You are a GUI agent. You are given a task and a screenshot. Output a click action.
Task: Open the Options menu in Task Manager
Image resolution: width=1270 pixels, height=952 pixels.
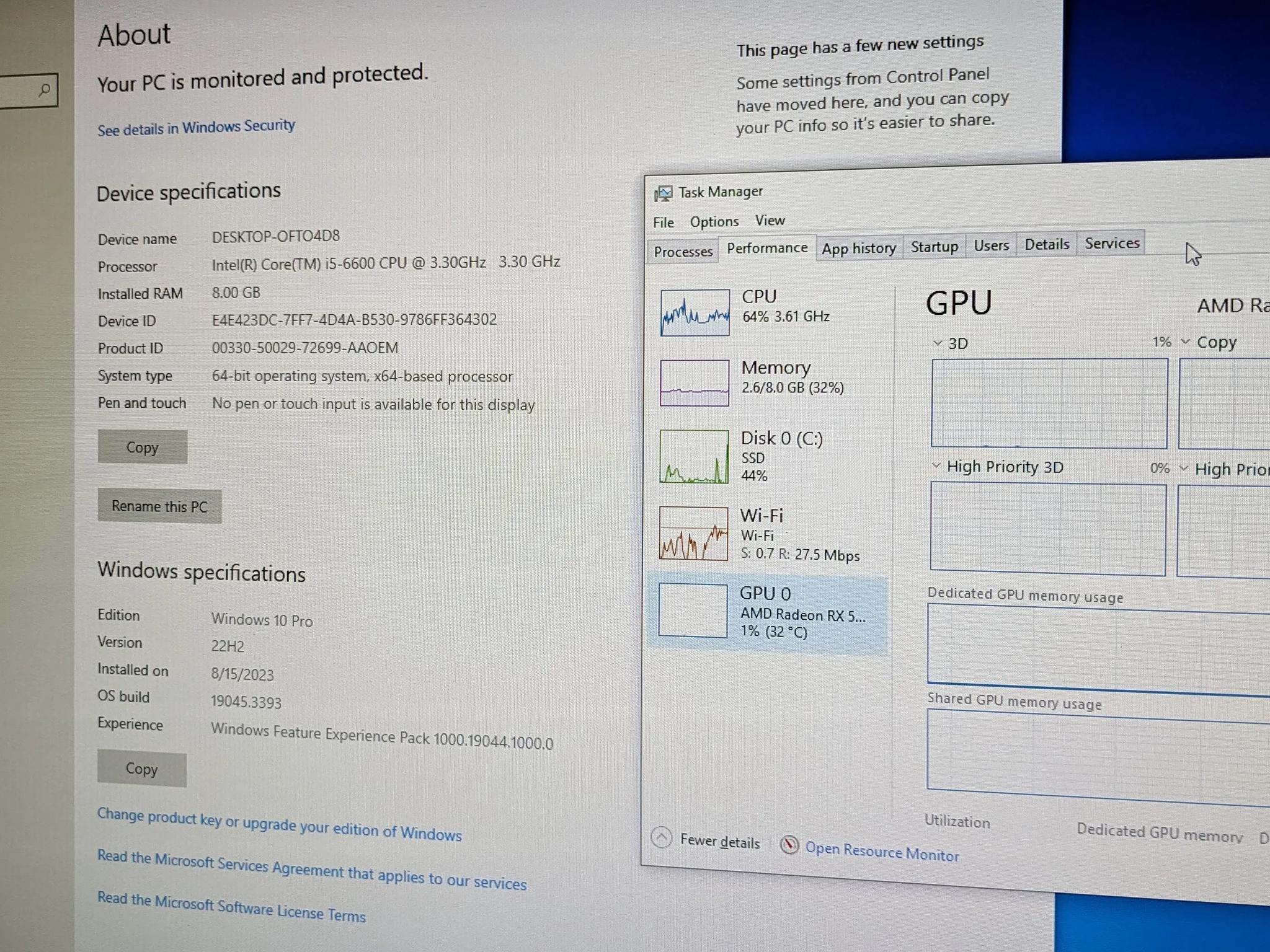click(714, 221)
